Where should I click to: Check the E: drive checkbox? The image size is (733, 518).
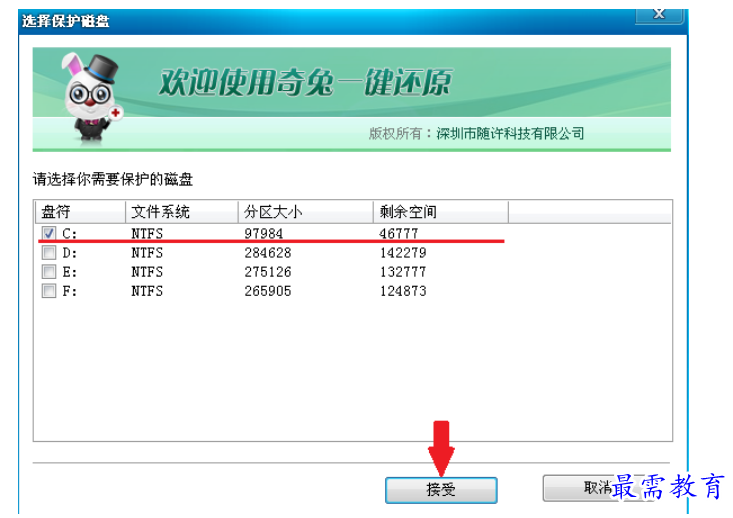49,272
